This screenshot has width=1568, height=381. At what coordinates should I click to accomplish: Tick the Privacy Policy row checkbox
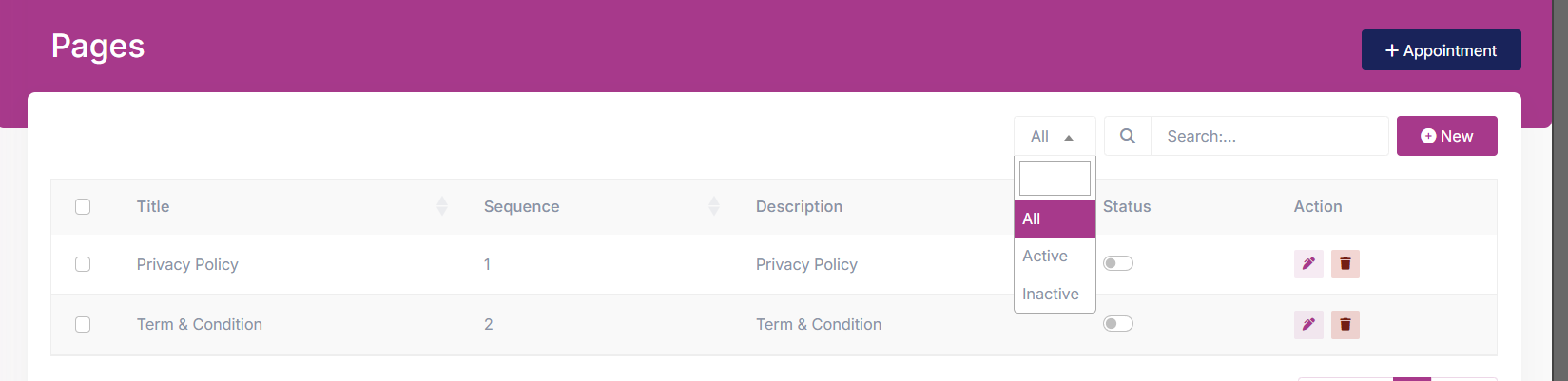[x=83, y=264]
